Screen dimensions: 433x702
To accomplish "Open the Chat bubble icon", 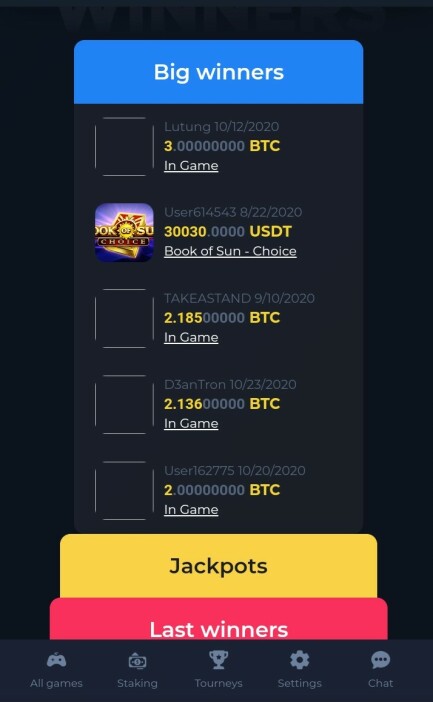I will (x=381, y=660).
